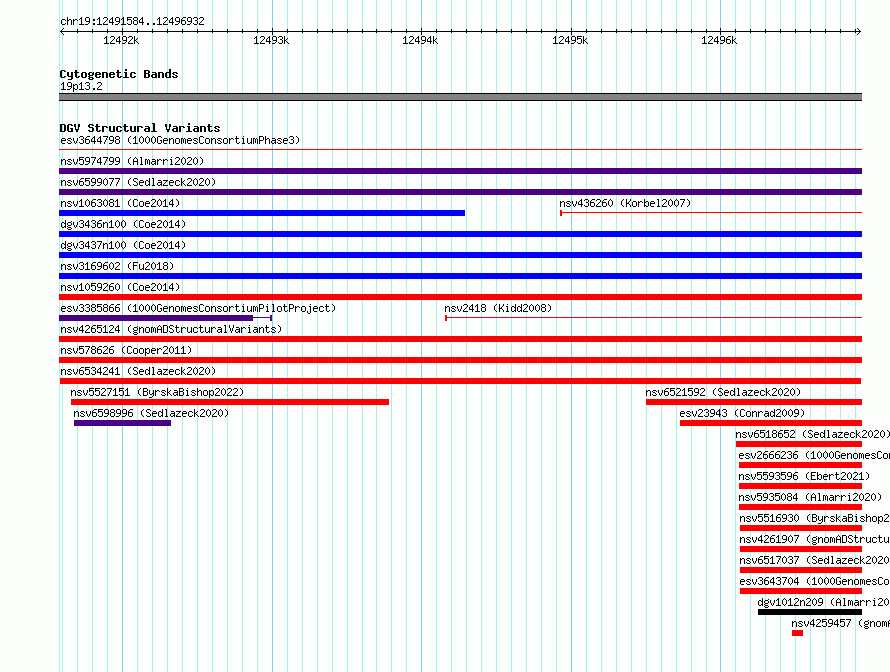Screen dimensions: 890x672
Task: Select the nsv5935084 (Almarri2020) label
Action: tap(810, 497)
